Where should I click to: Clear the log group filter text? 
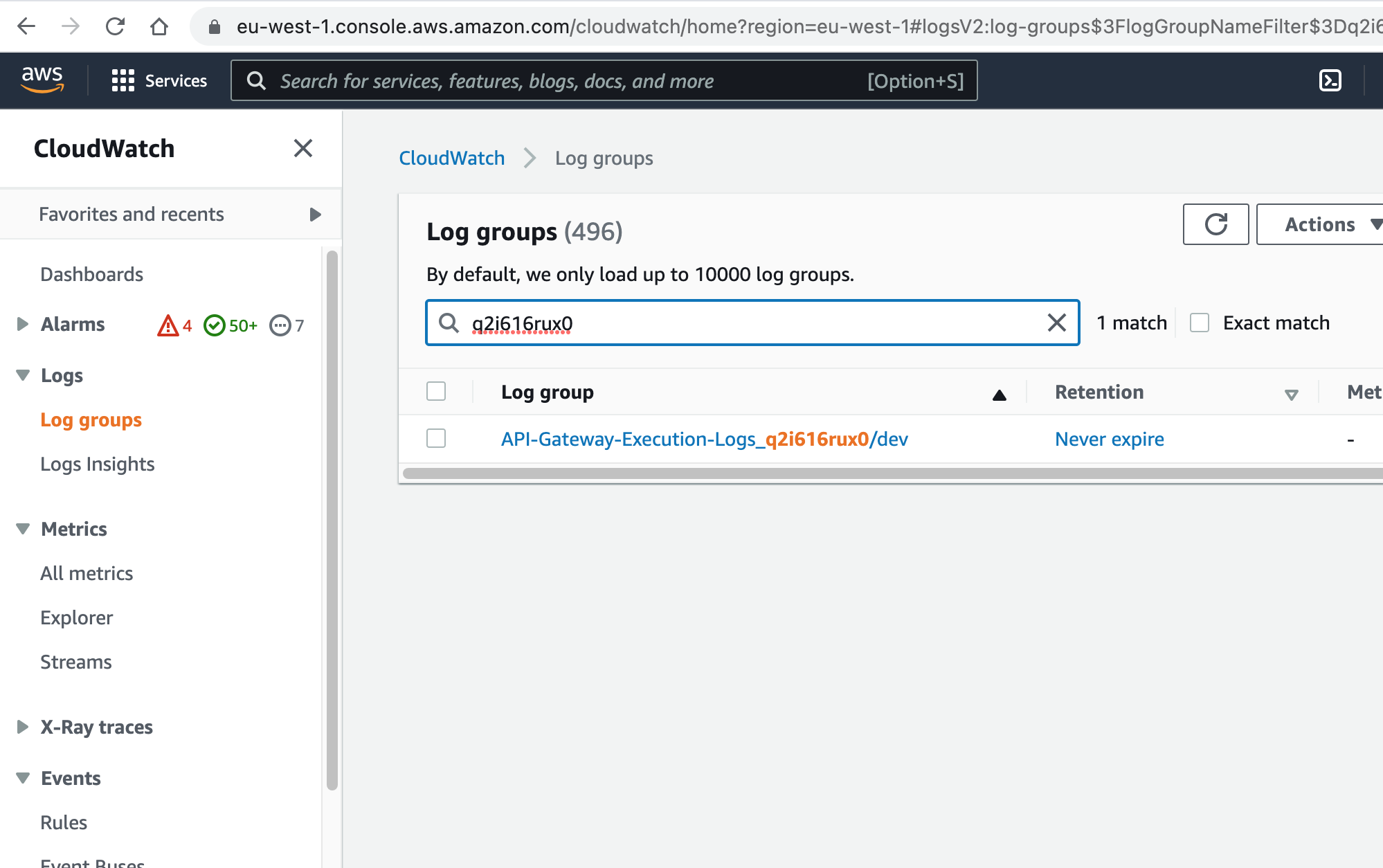(1056, 323)
